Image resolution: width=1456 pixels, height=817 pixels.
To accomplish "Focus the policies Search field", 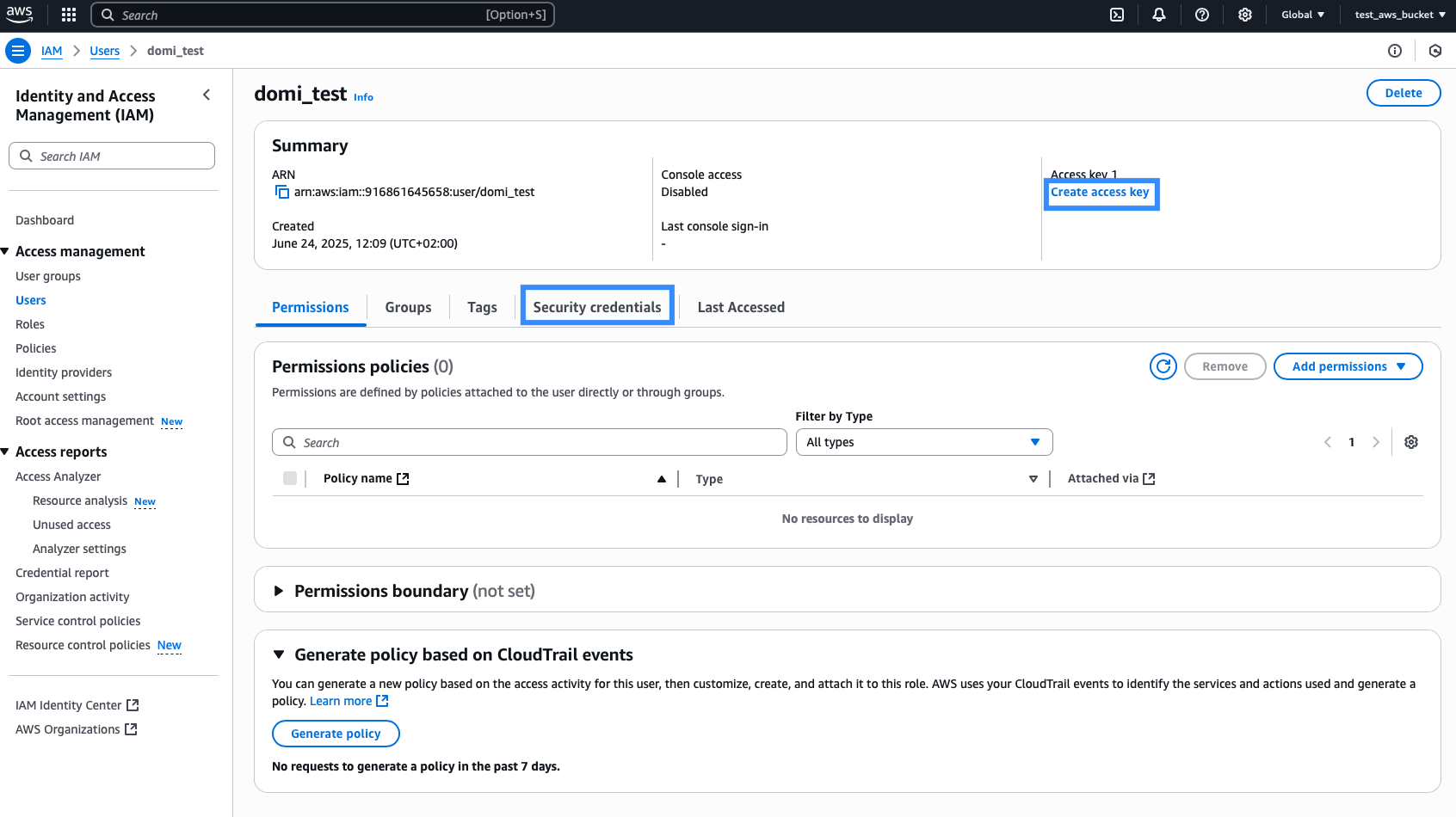I will coord(529,442).
